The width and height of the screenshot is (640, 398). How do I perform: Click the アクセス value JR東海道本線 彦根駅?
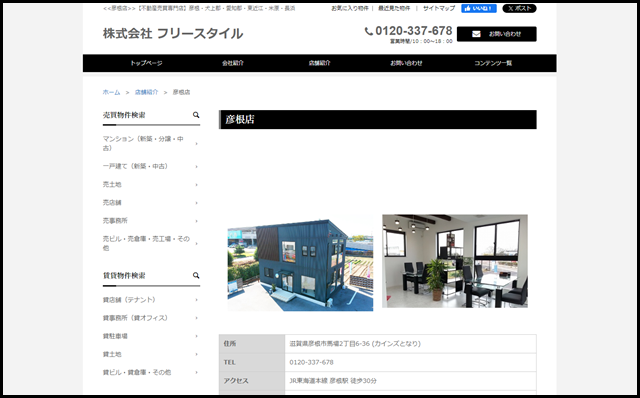333,381
